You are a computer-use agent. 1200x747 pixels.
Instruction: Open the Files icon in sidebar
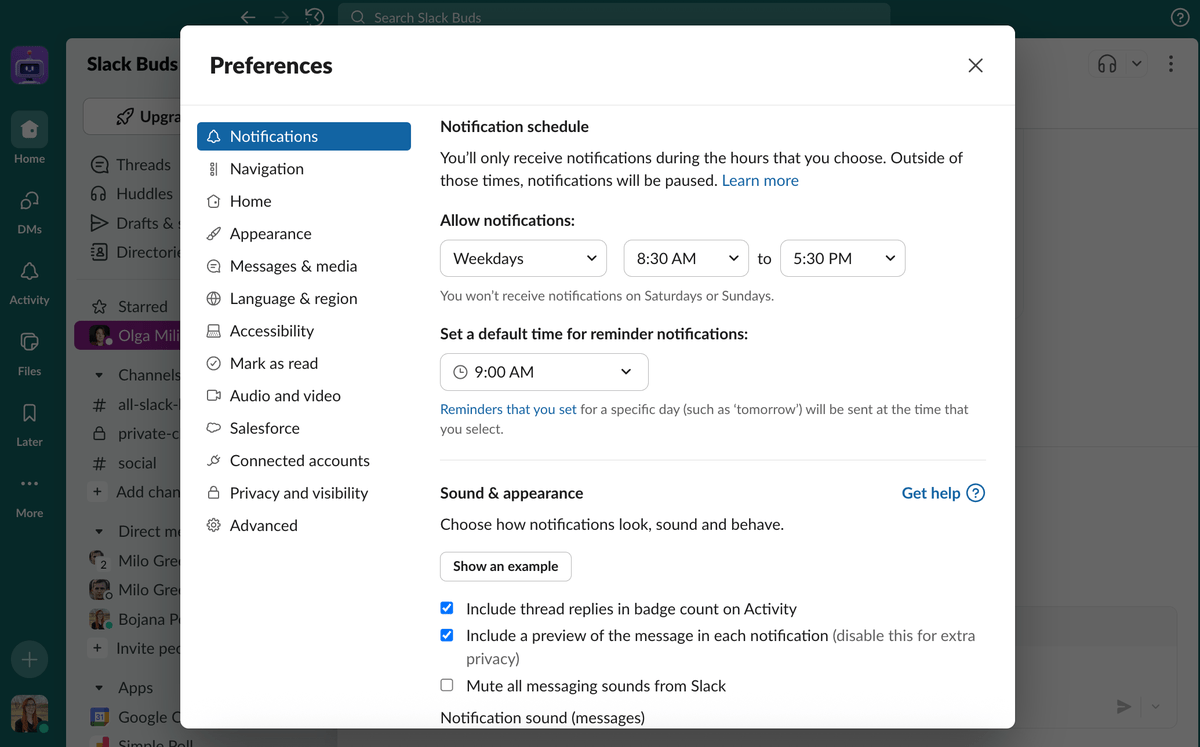[x=29, y=343]
